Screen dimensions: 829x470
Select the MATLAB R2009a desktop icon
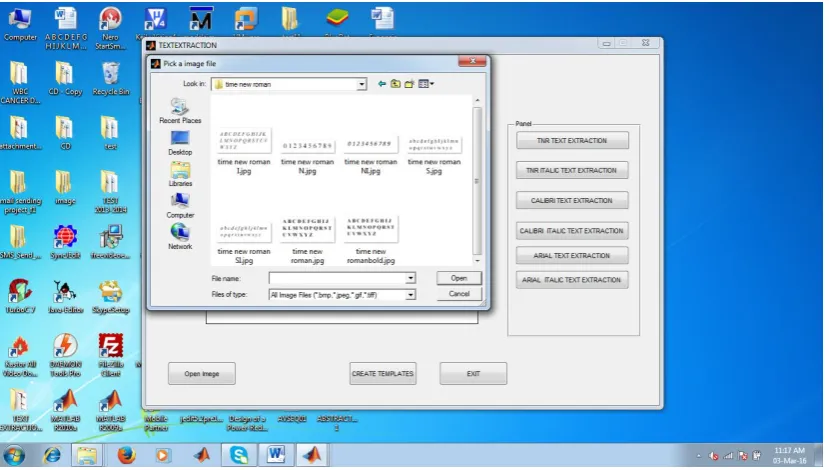click(x=110, y=411)
